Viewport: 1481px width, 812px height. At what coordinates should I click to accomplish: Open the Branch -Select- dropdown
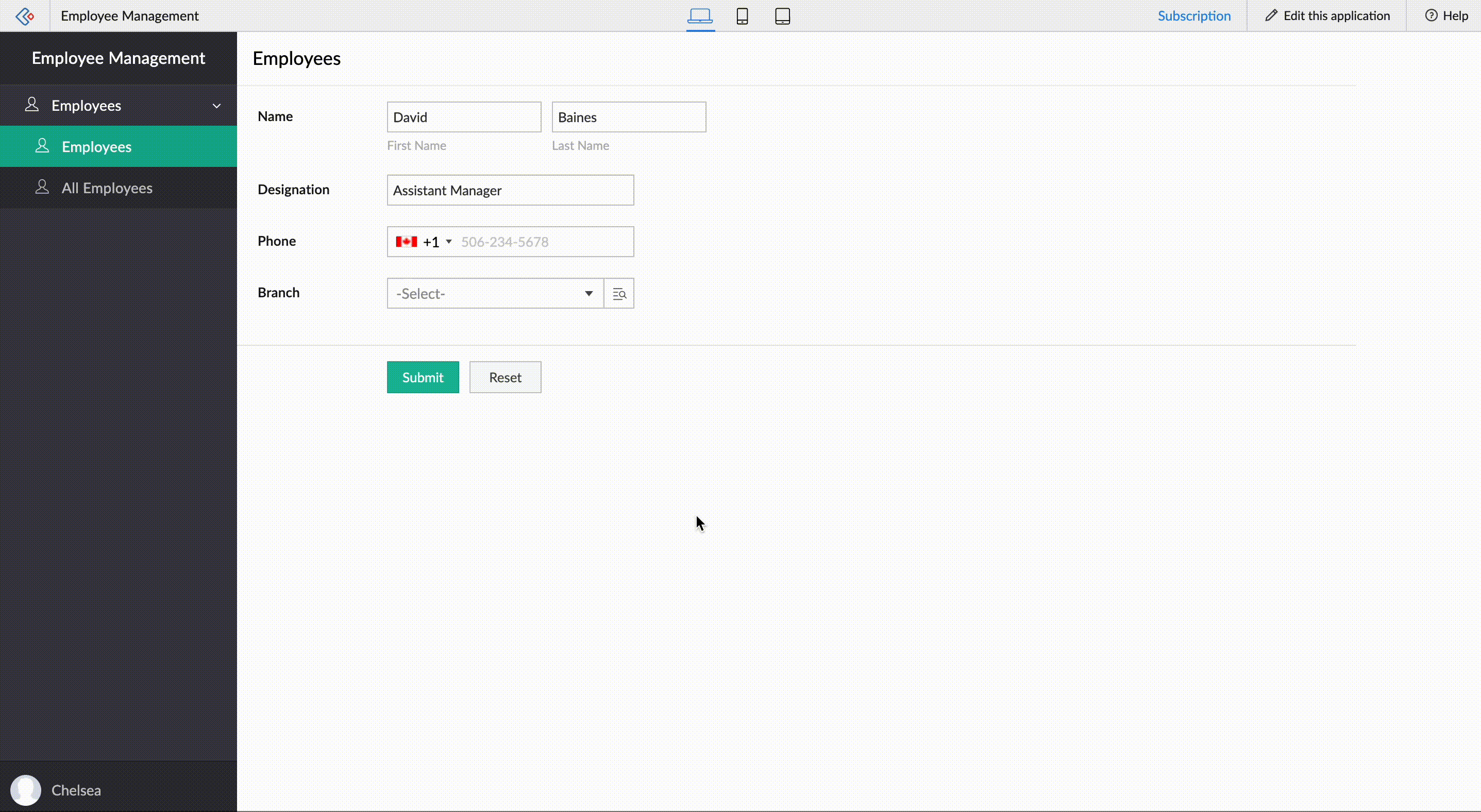pyautogui.click(x=495, y=294)
